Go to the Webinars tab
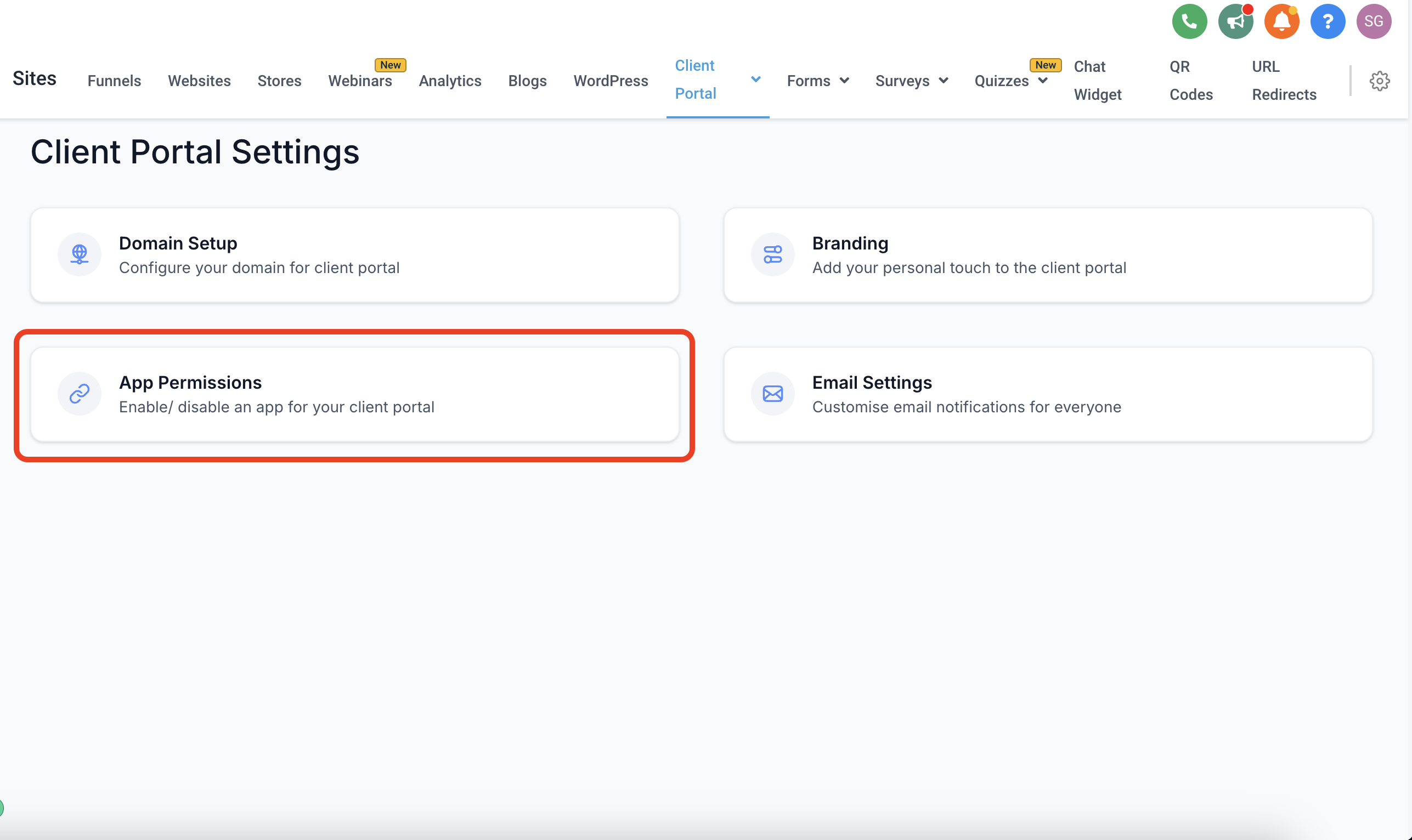The width and height of the screenshot is (1412, 840). 360,81
